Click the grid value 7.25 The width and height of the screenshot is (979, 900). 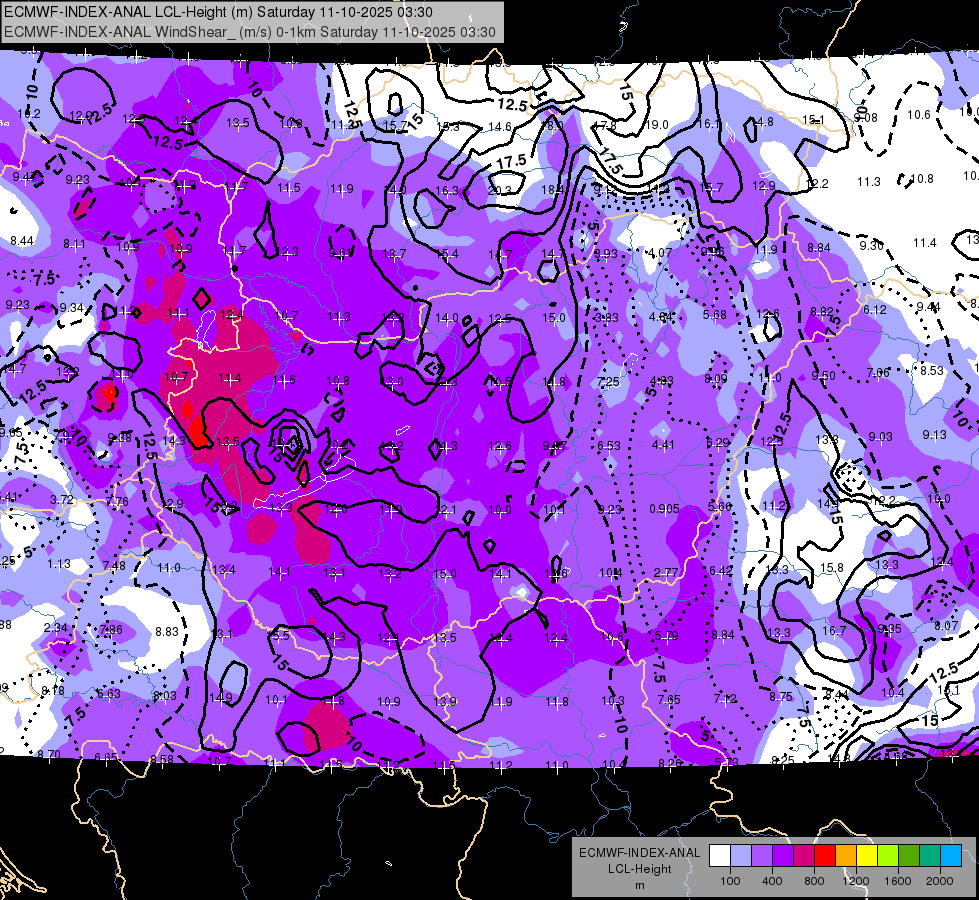tap(609, 382)
